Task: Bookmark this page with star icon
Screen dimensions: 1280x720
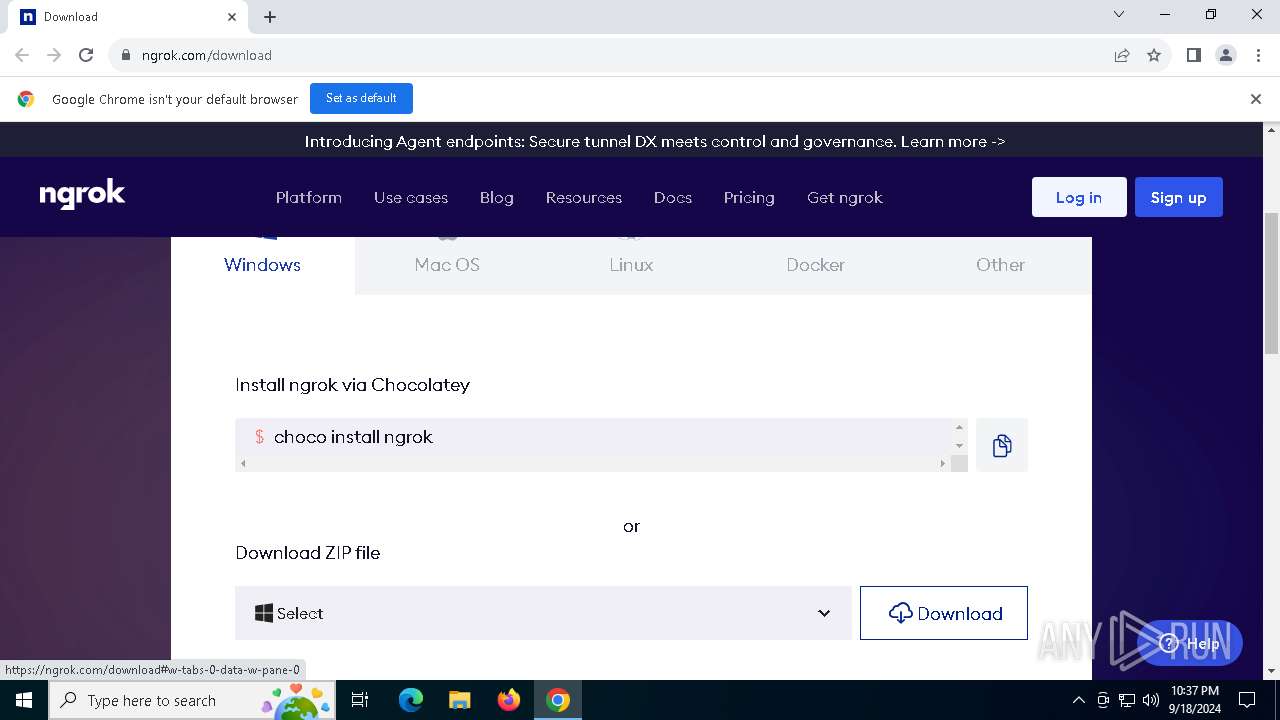Action: (1154, 55)
